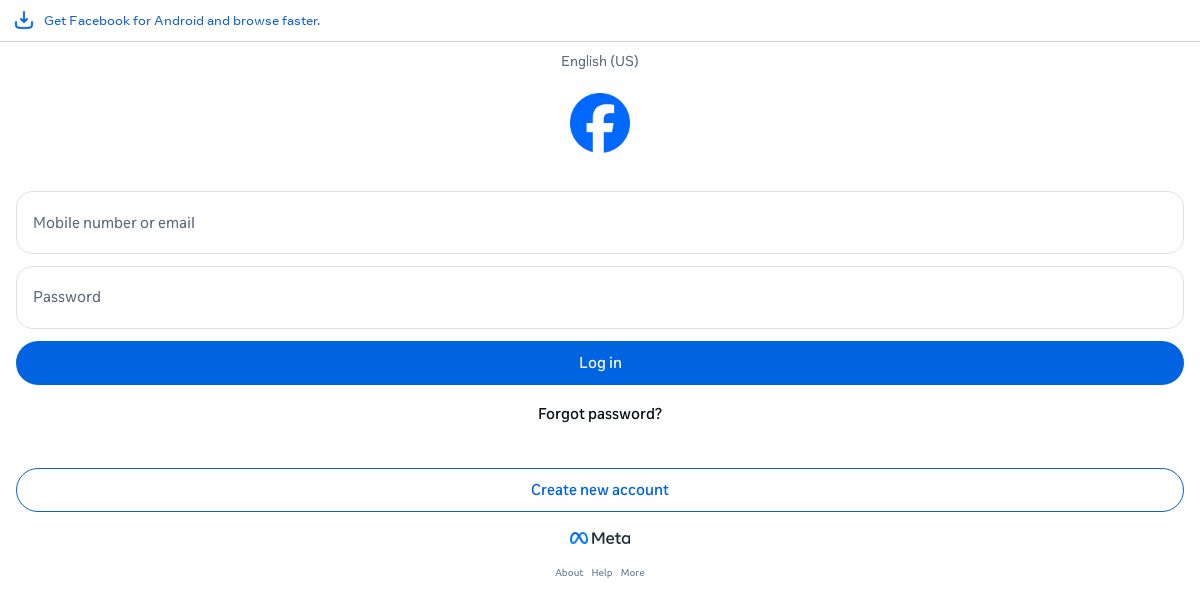Click the 'Password' placeholder label

tap(67, 297)
